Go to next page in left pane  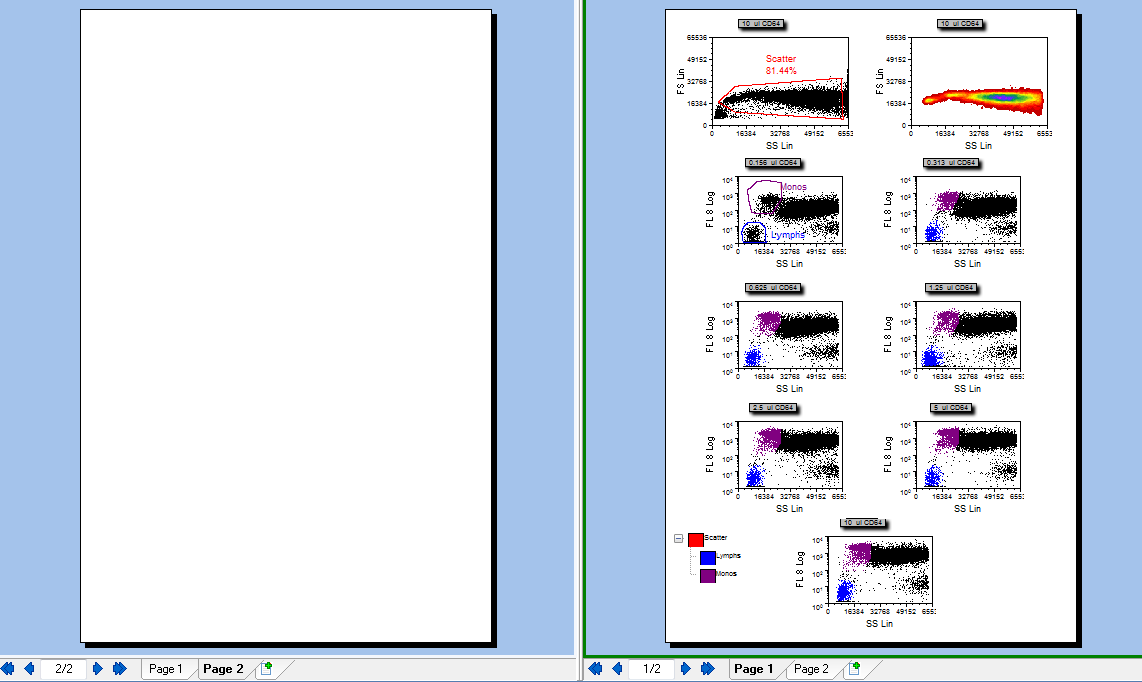pyautogui.click(x=98, y=669)
